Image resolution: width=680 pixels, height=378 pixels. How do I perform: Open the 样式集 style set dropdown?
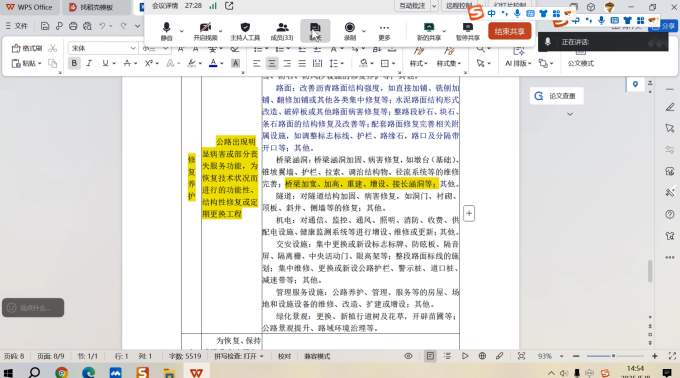[449, 63]
